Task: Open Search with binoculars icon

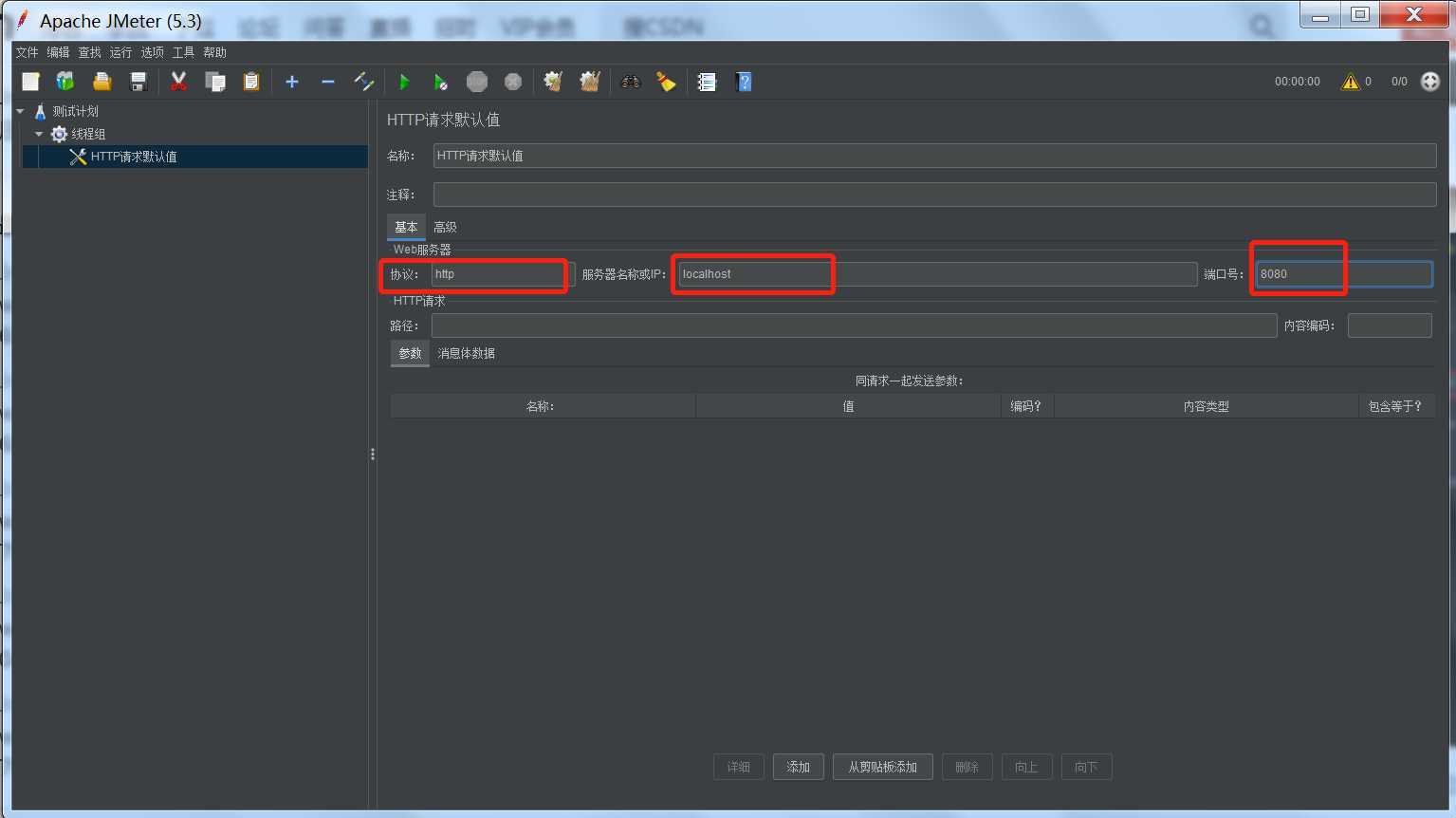Action: coord(631,82)
